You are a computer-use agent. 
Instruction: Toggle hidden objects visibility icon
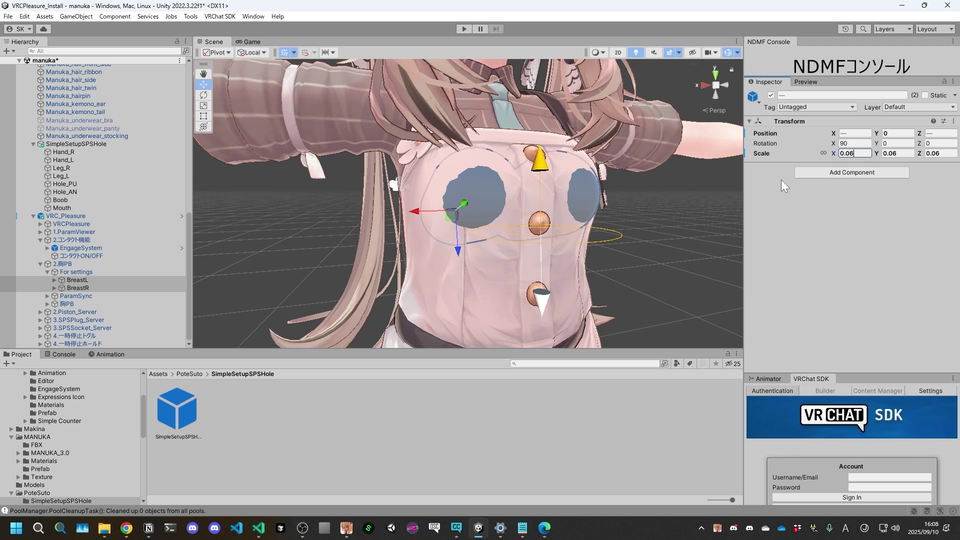coord(692,53)
